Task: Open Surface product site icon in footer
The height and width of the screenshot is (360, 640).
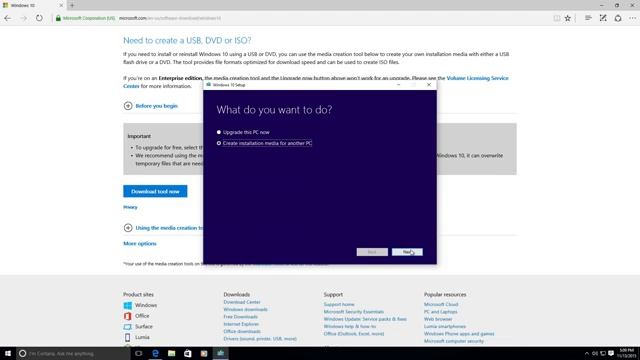Action: (127, 327)
